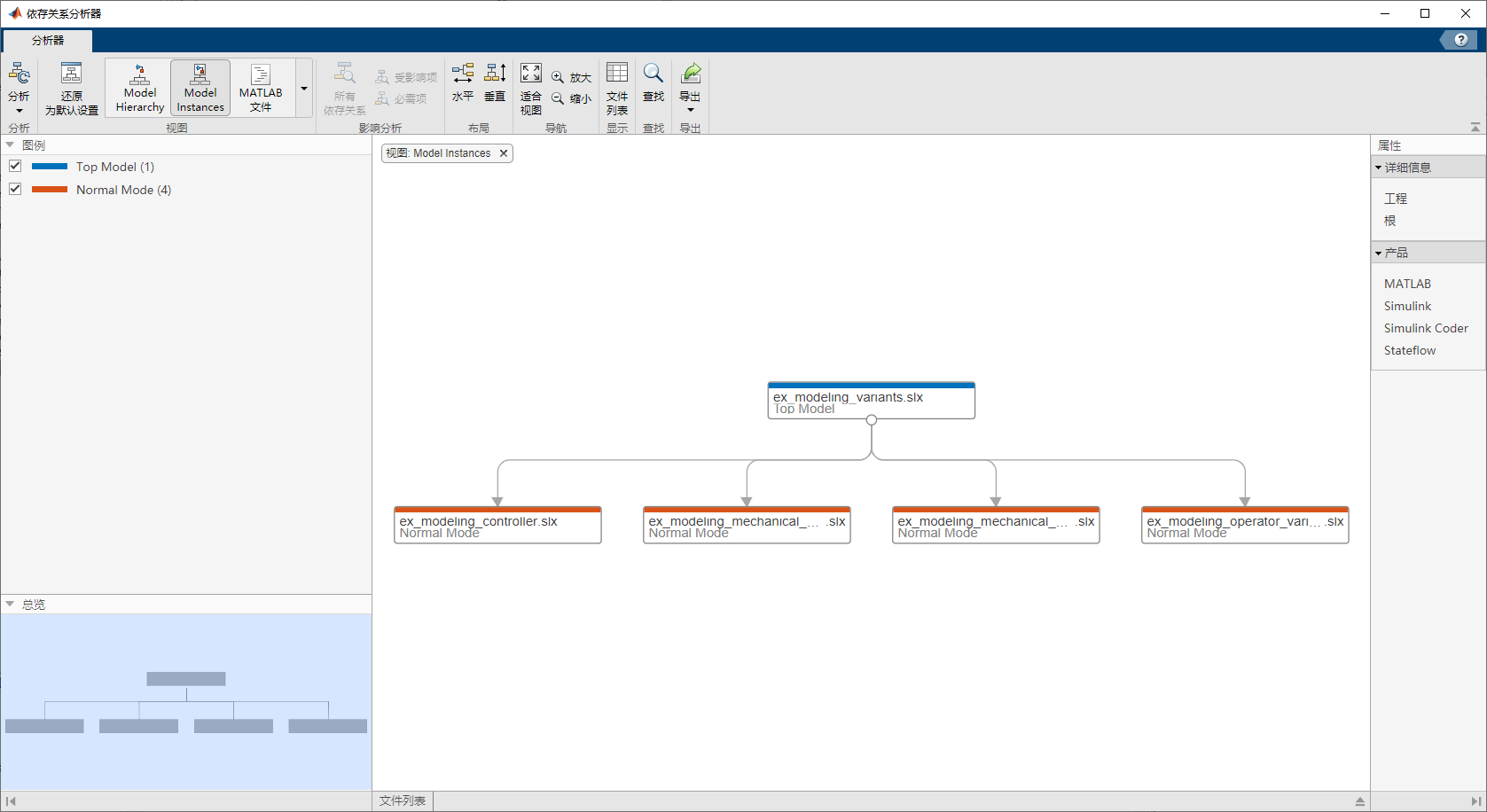The height and width of the screenshot is (812, 1487).
Task: Open the 导出 export dropdown arrow
Action: (x=690, y=110)
